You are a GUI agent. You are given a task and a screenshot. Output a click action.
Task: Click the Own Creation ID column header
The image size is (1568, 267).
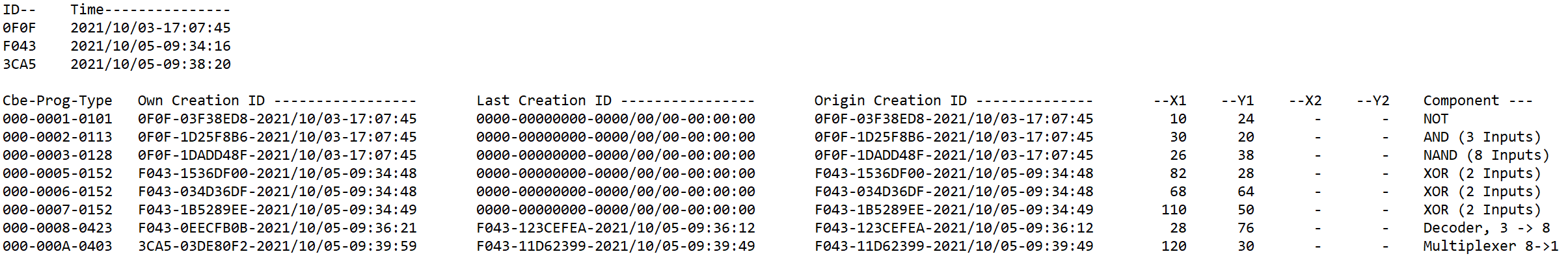tap(201, 101)
